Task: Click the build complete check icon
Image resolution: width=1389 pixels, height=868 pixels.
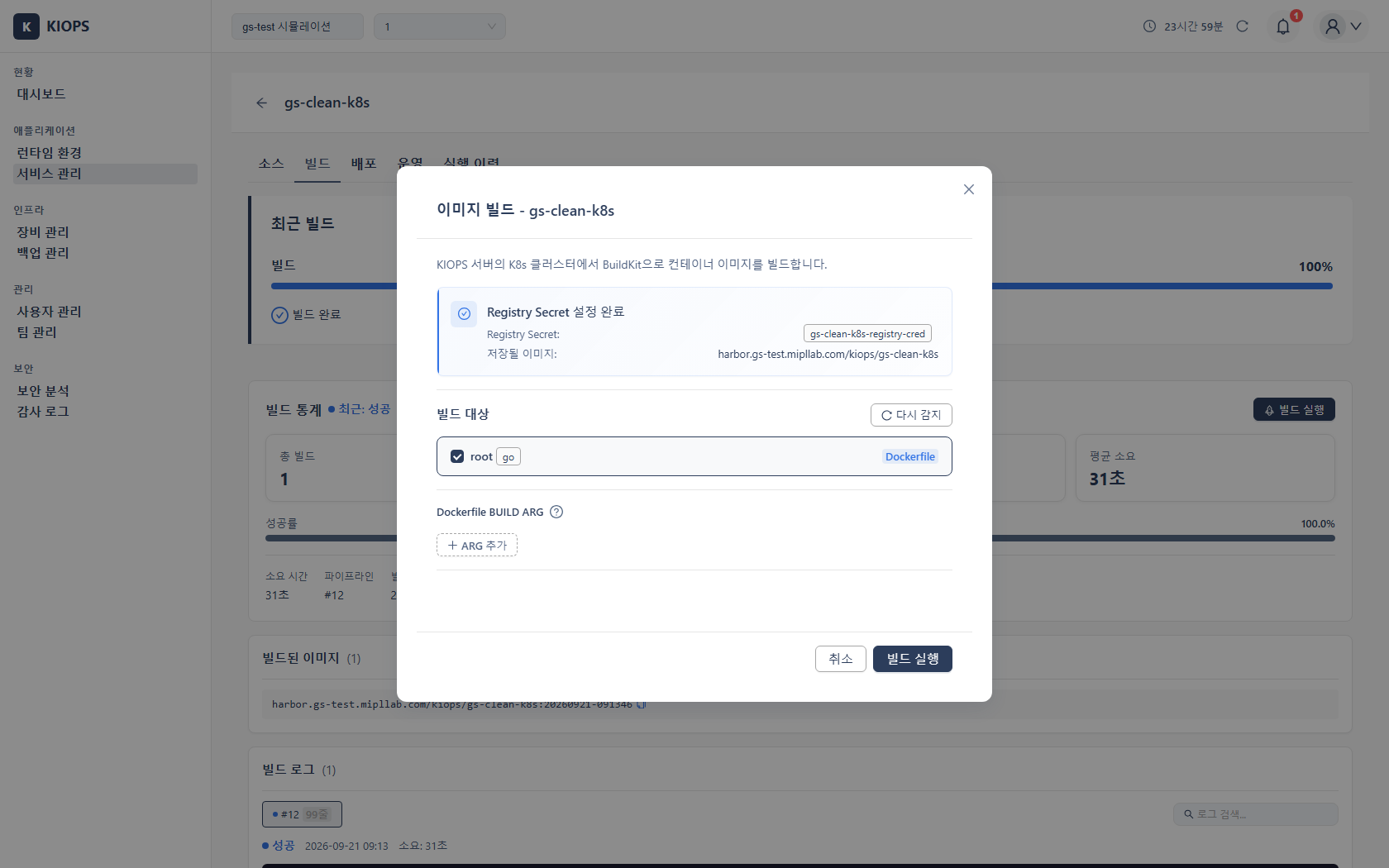Action: 279,315
